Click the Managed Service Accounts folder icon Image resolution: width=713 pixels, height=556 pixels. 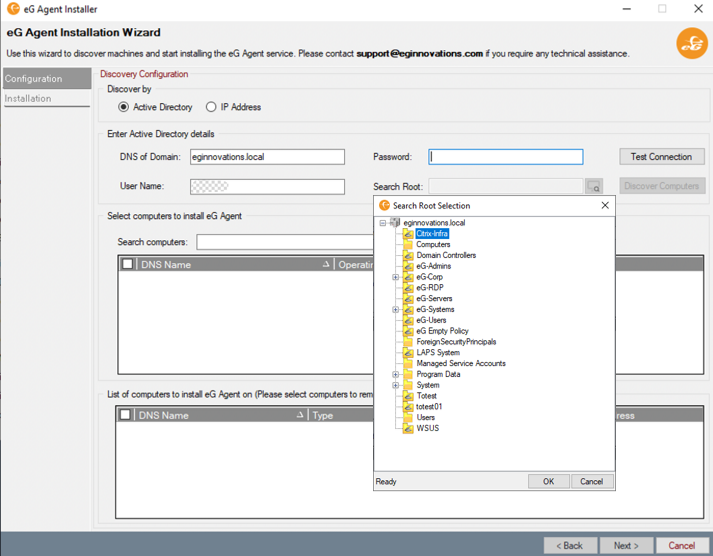point(408,364)
